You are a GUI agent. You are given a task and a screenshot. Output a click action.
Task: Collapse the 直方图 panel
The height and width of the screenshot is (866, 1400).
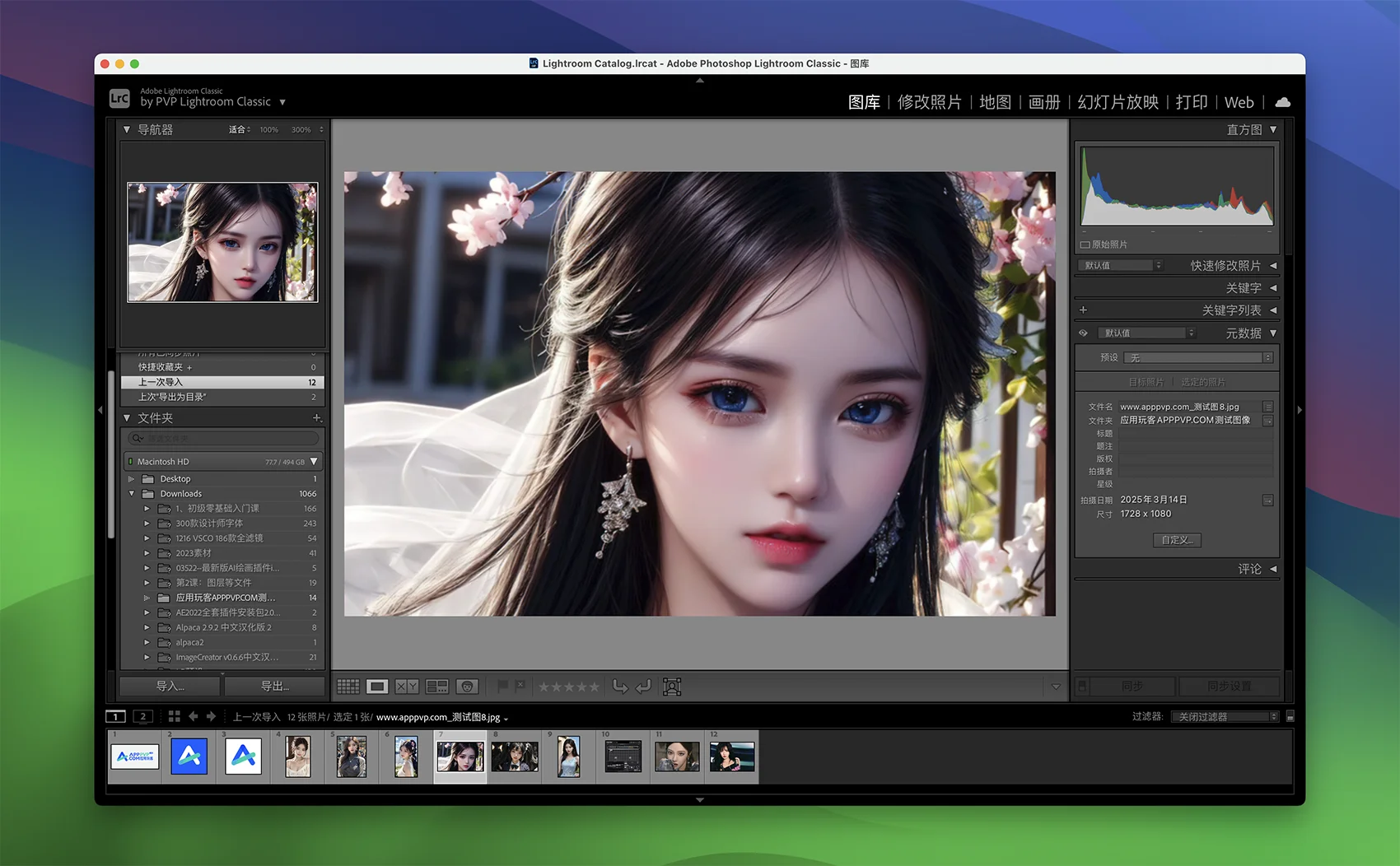[1273, 129]
